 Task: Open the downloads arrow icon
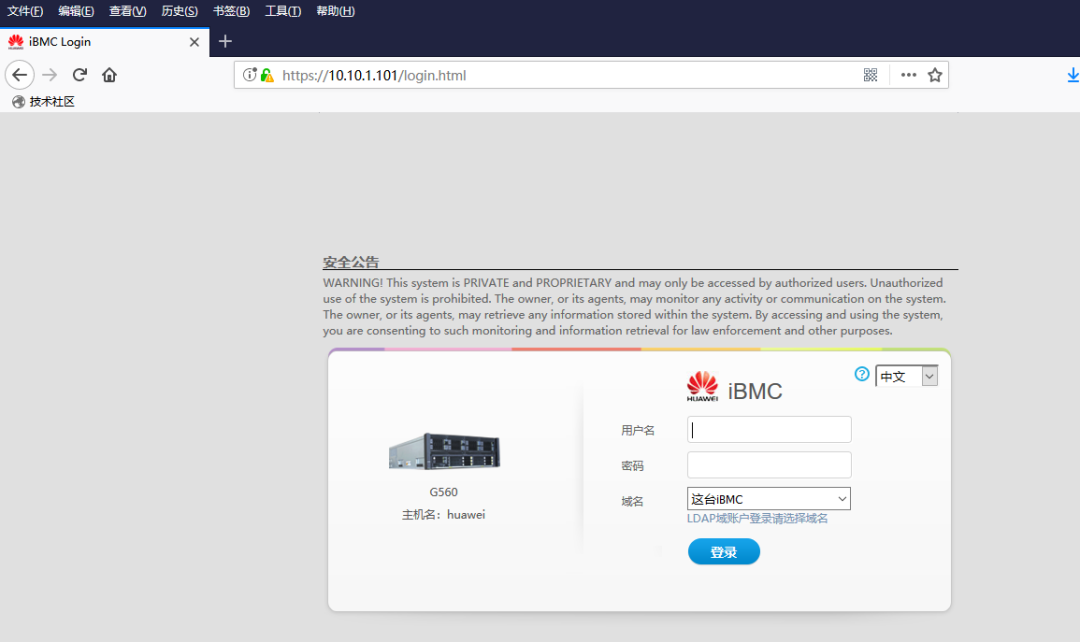[x=1072, y=75]
